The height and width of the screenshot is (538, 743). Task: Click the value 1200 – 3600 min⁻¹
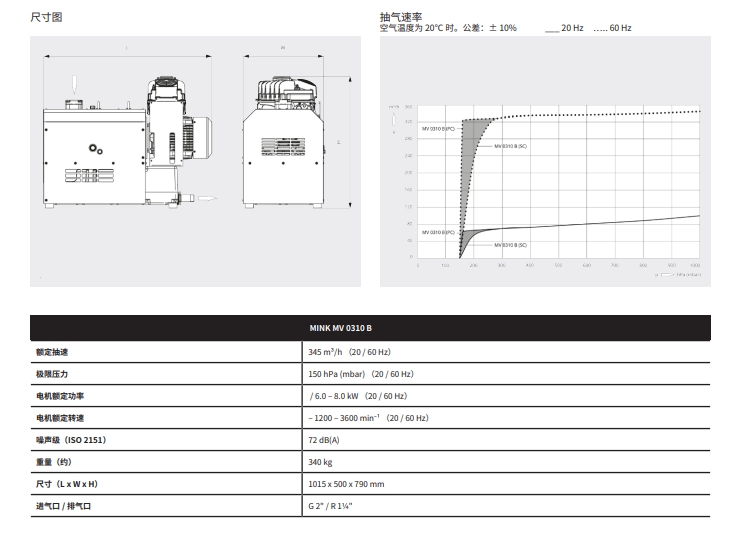pos(347,418)
